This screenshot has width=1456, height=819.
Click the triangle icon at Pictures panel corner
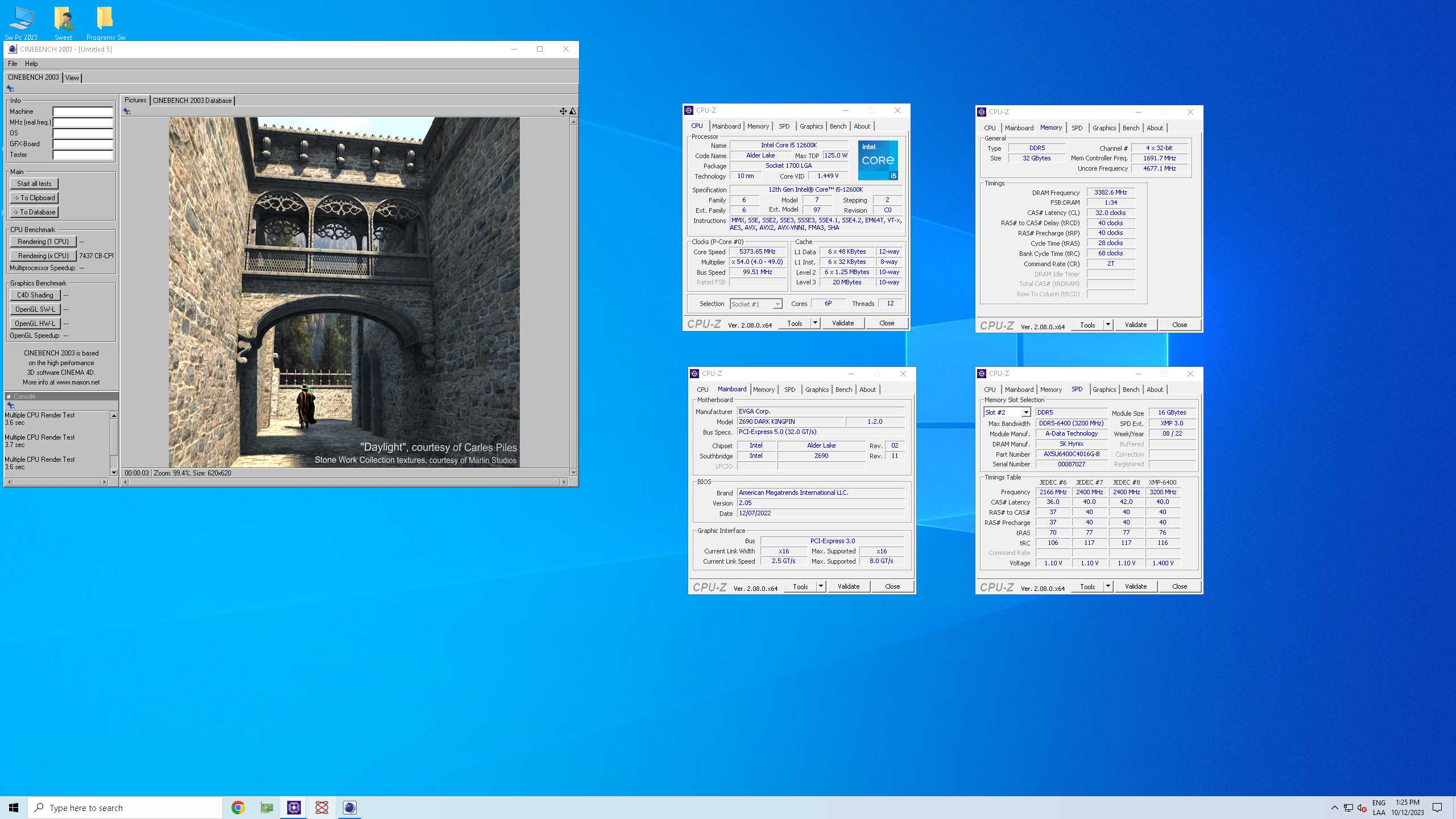[573, 111]
